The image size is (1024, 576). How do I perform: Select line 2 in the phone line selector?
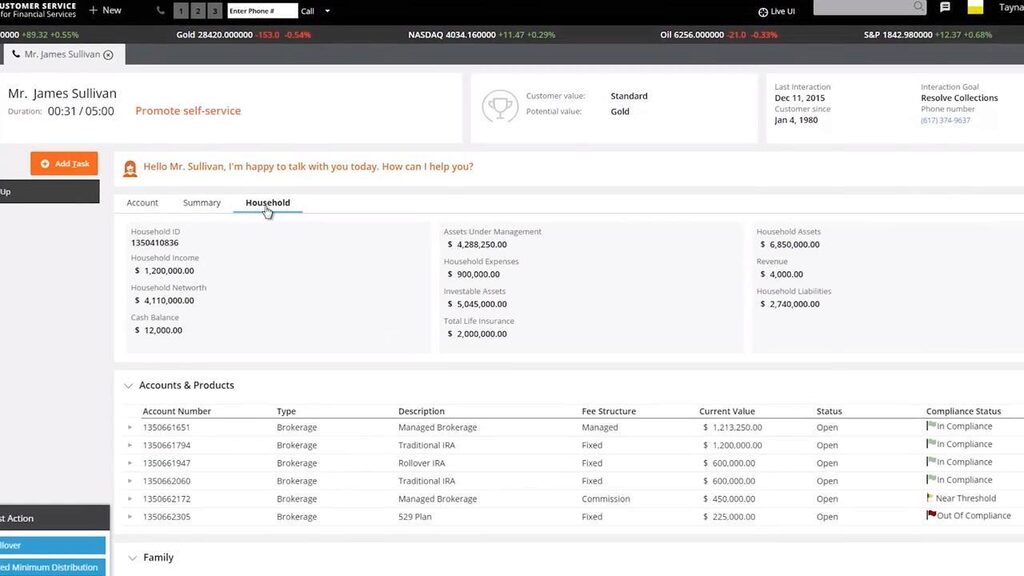[195, 10]
